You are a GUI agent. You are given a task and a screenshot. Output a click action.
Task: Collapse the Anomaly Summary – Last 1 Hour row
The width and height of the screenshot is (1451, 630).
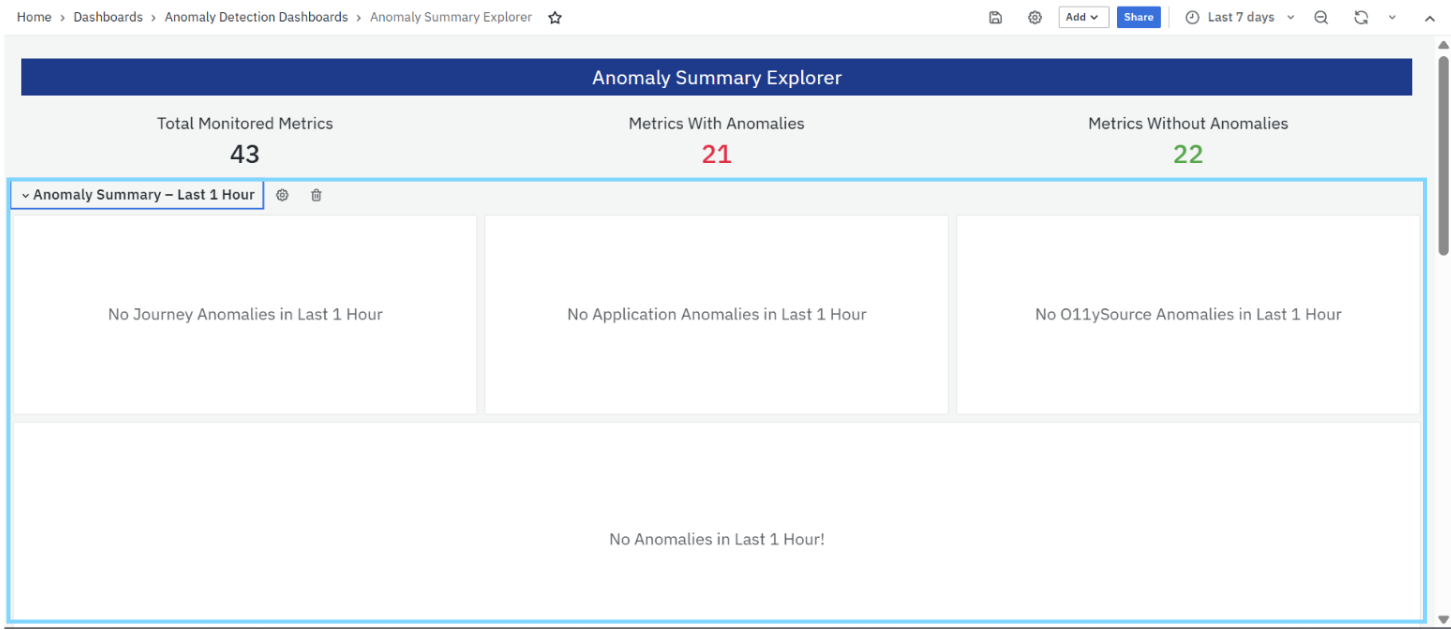(x=137, y=195)
